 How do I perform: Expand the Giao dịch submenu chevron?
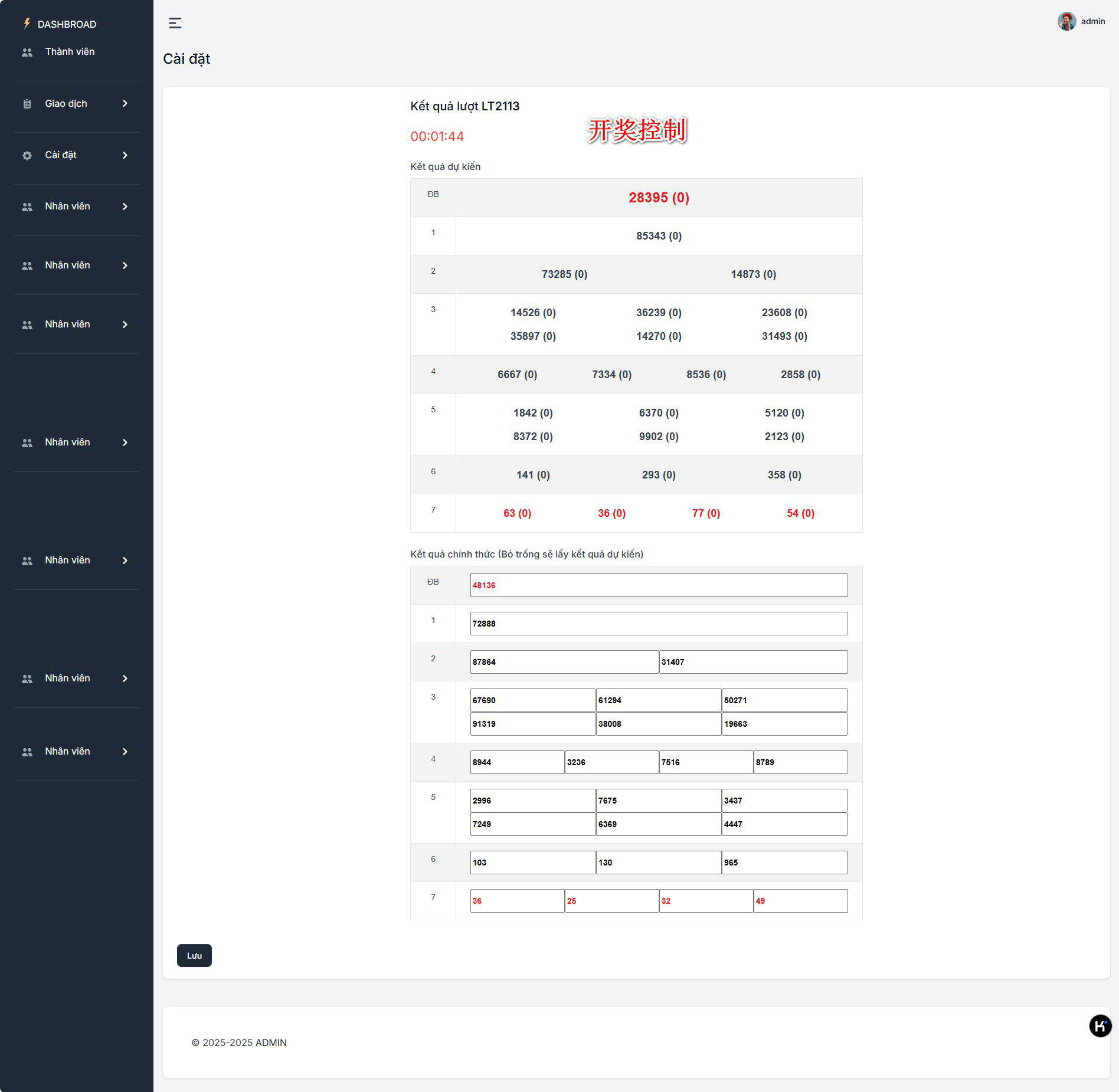[x=125, y=104]
